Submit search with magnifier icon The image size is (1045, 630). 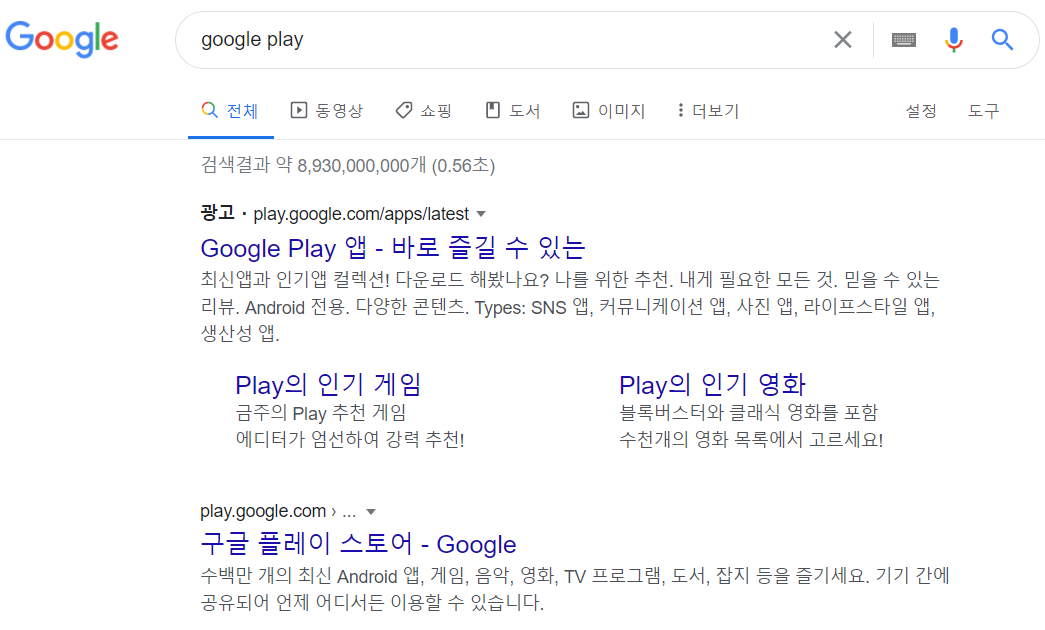[1002, 40]
